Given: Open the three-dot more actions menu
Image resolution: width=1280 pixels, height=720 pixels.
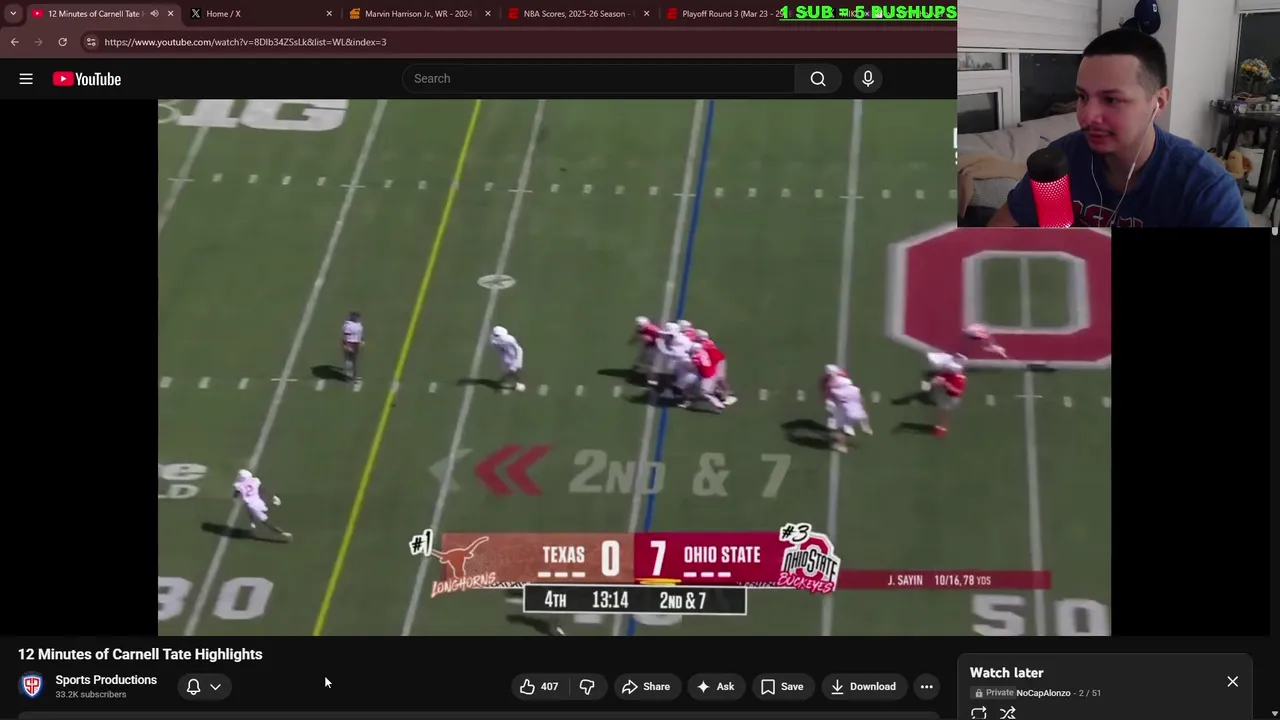Looking at the screenshot, I should click(927, 687).
